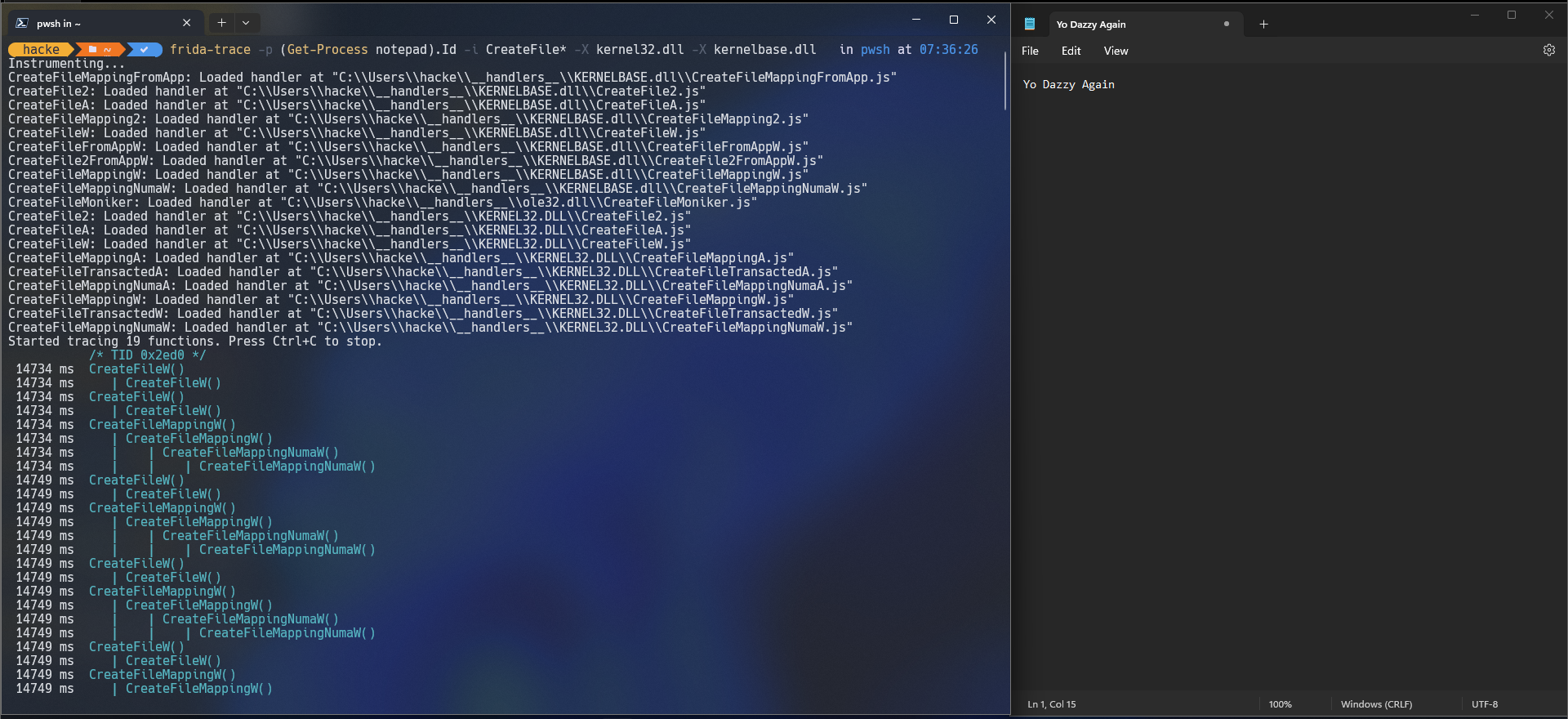Click the /* TID 0x2ed0 */ line

coord(148,355)
